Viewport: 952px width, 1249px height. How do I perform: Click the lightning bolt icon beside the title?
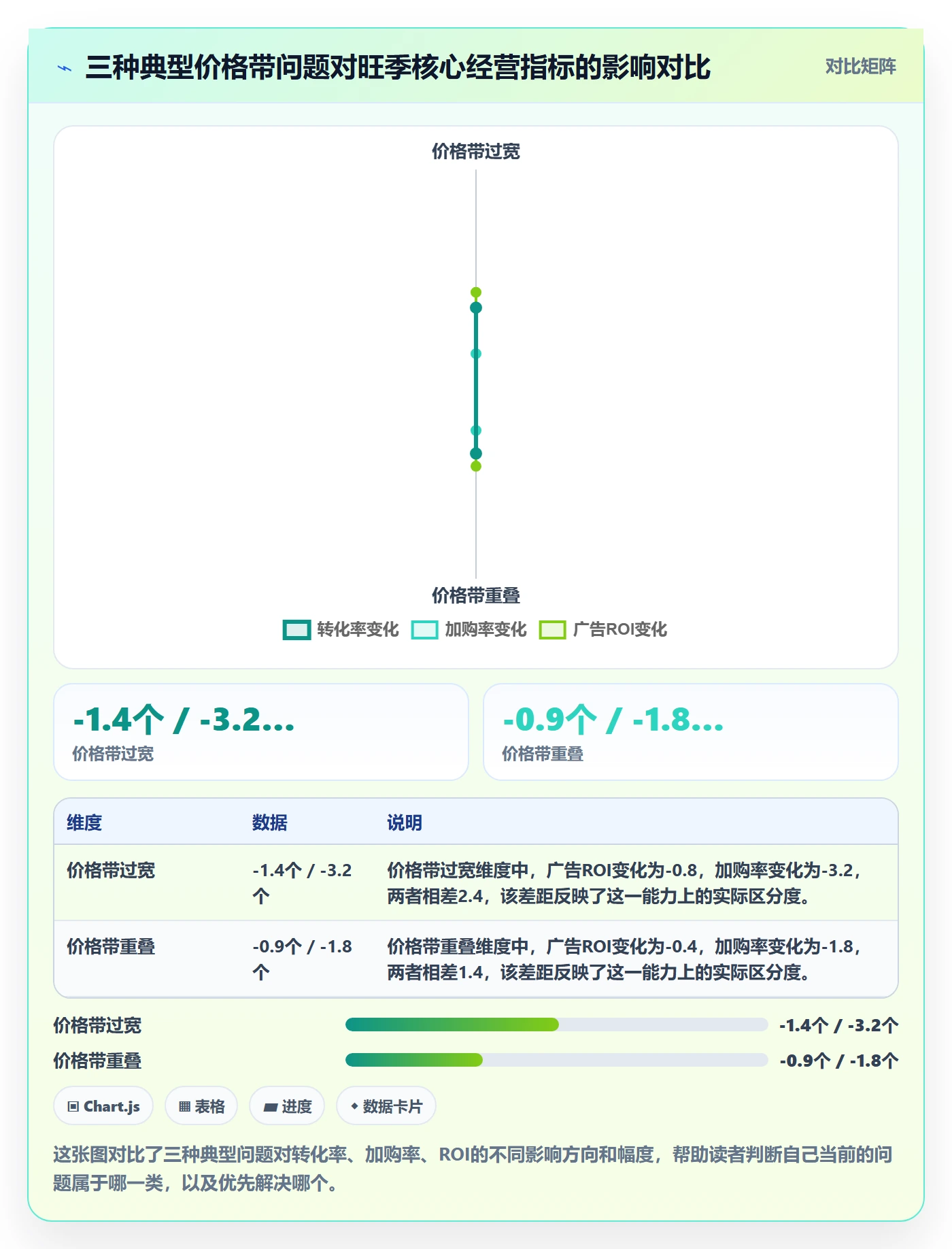pos(65,68)
